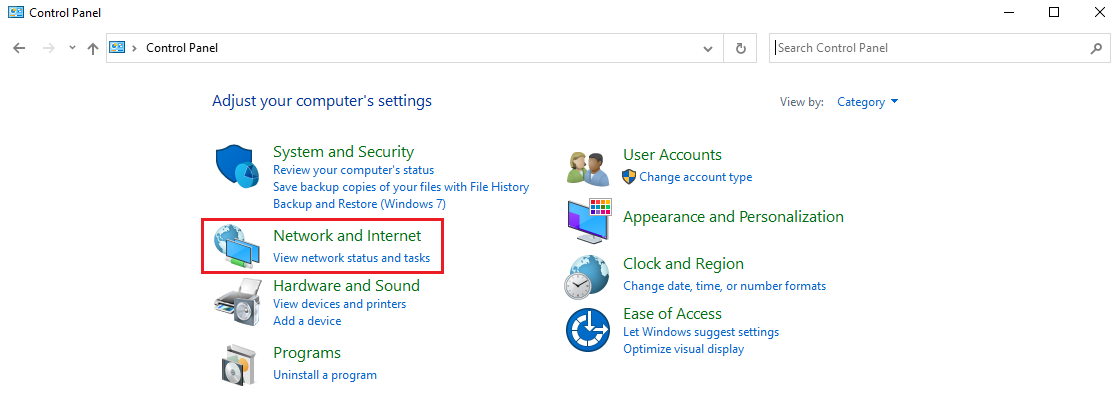Open the Network and Internet globe icon
The width and height of the screenshot is (1119, 419).
pos(237,246)
